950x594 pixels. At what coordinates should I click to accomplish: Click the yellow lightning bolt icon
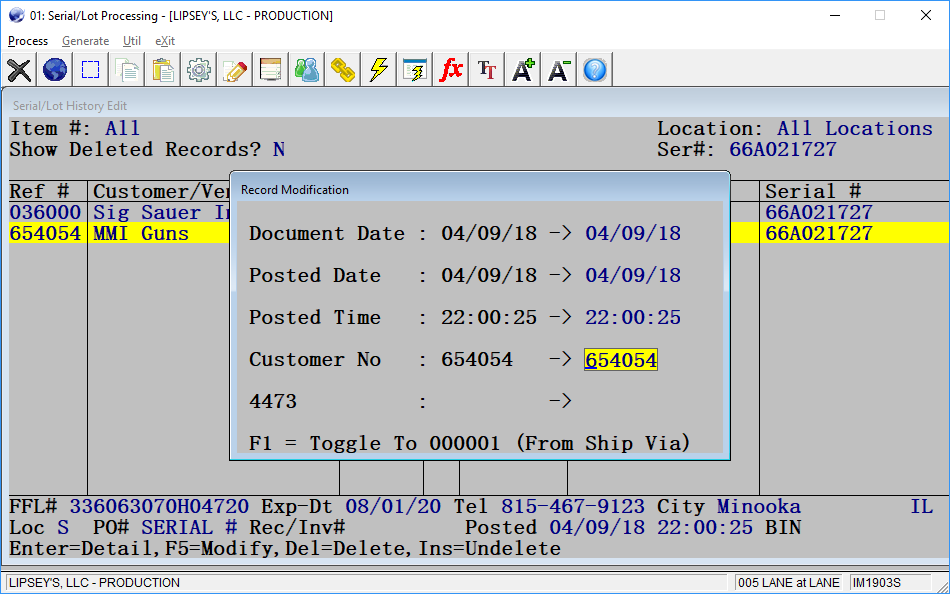(x=379, y=70)
